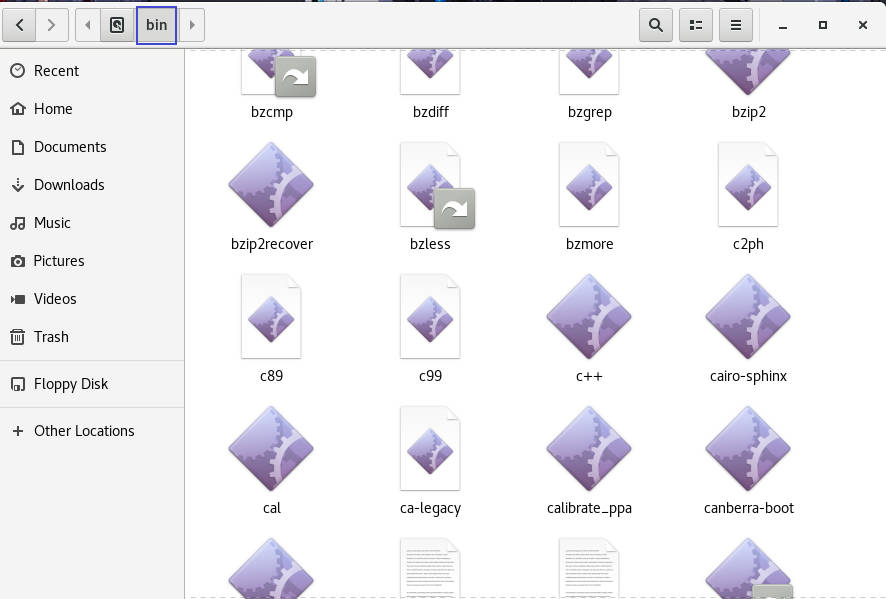The height and width of the screenshot is (599, 886).
Task: Open Music in the sidebar
Action: 92,223
